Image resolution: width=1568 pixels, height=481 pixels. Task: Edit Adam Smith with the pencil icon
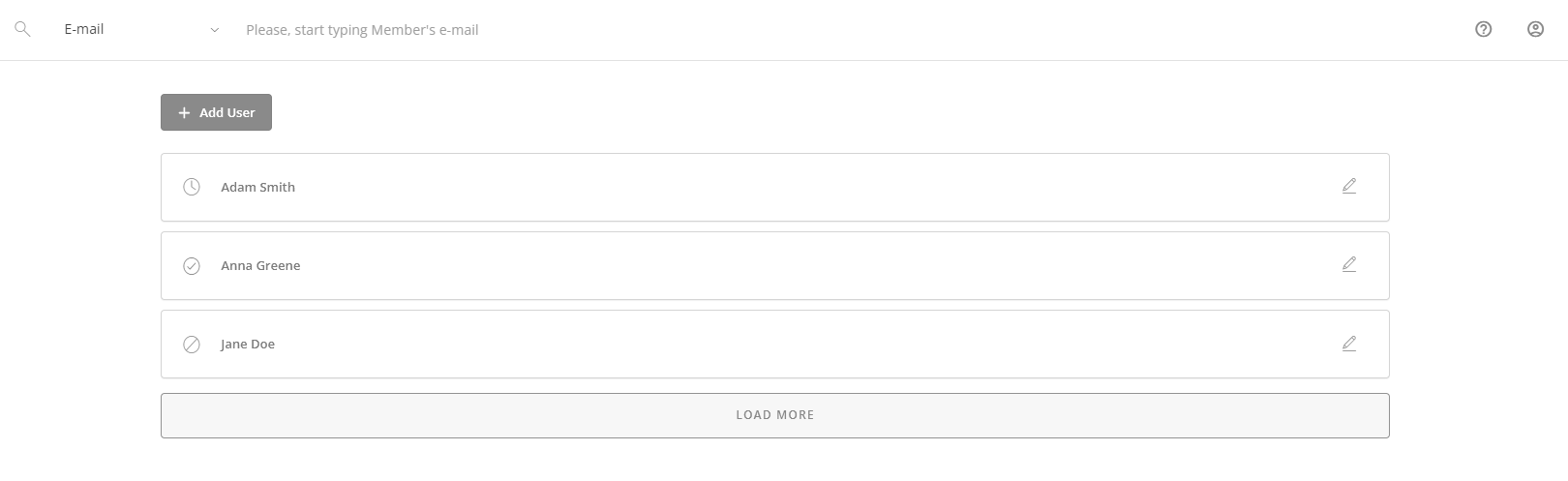1349,186
